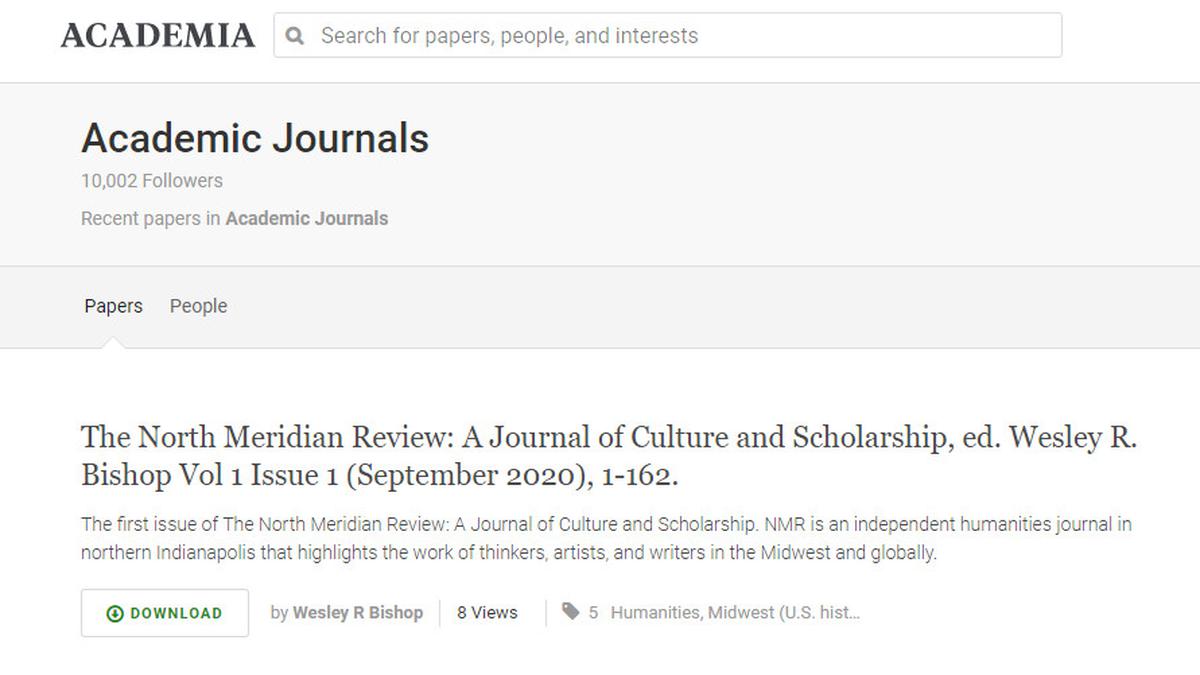
Task: Open the Midwest (U.S. hist… topic link
Action: tap(784, 613)
